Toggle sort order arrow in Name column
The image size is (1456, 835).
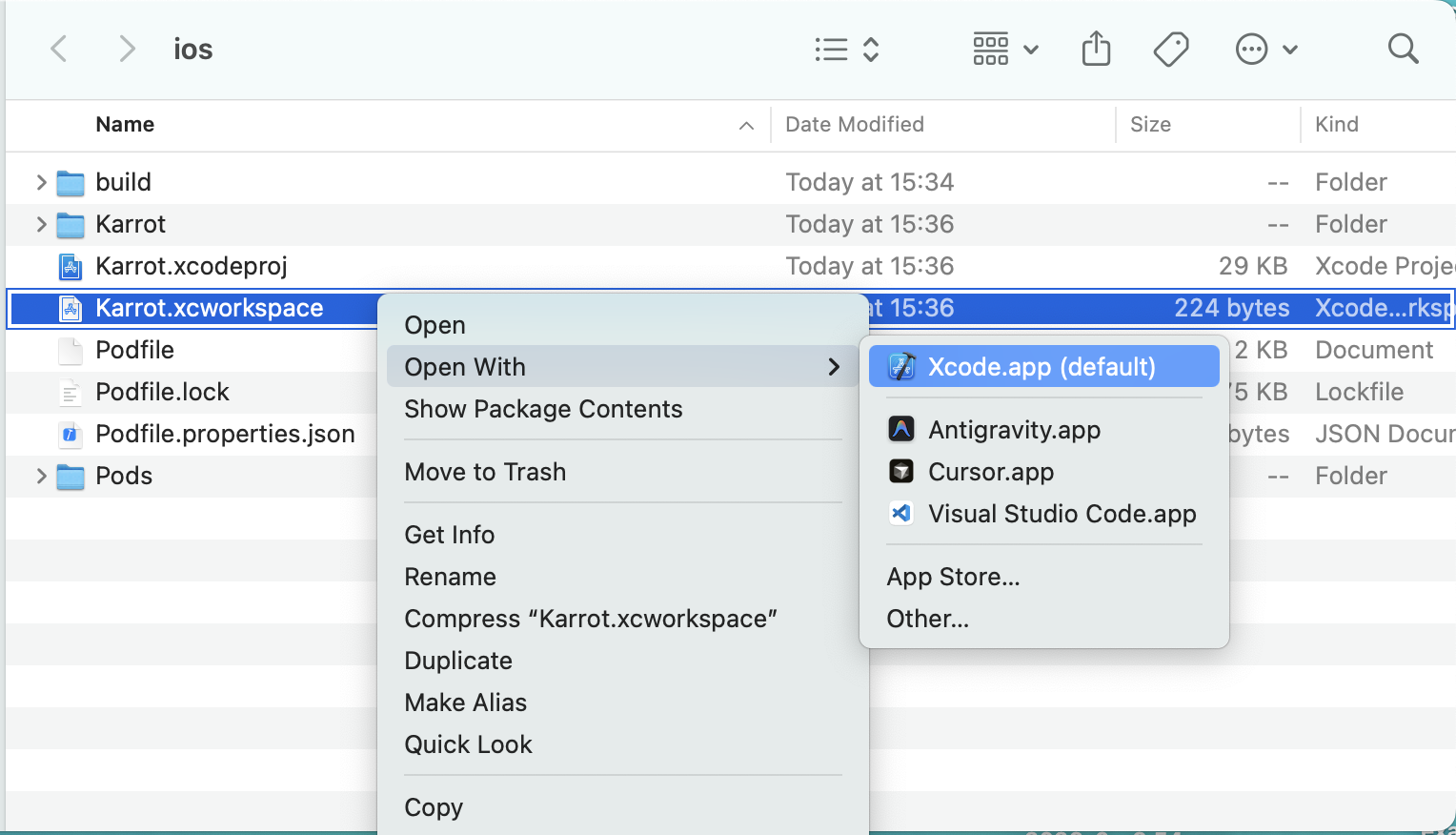[x=747, y=126]
